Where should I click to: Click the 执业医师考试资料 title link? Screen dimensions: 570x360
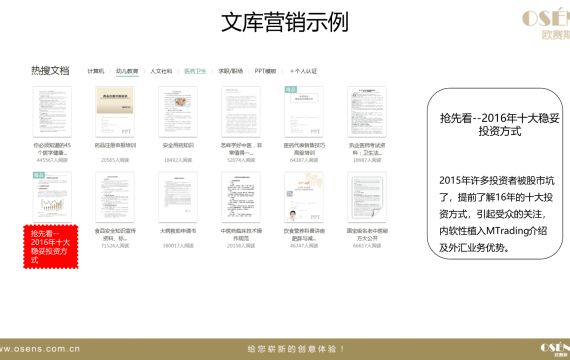[367, 149]
